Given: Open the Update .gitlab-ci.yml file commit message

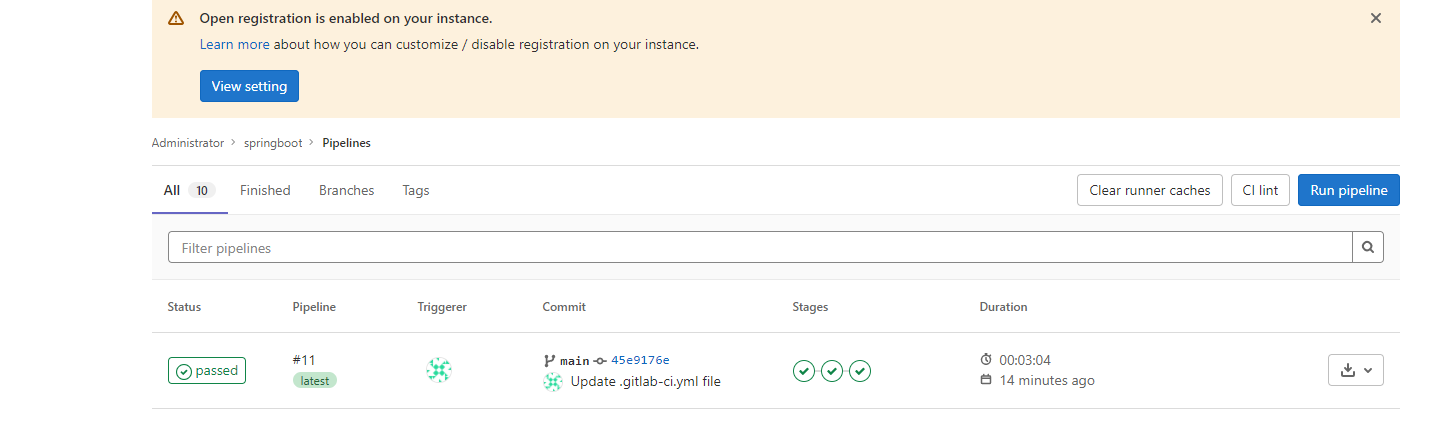Looking at the screenshot, I should coord(645,381).
